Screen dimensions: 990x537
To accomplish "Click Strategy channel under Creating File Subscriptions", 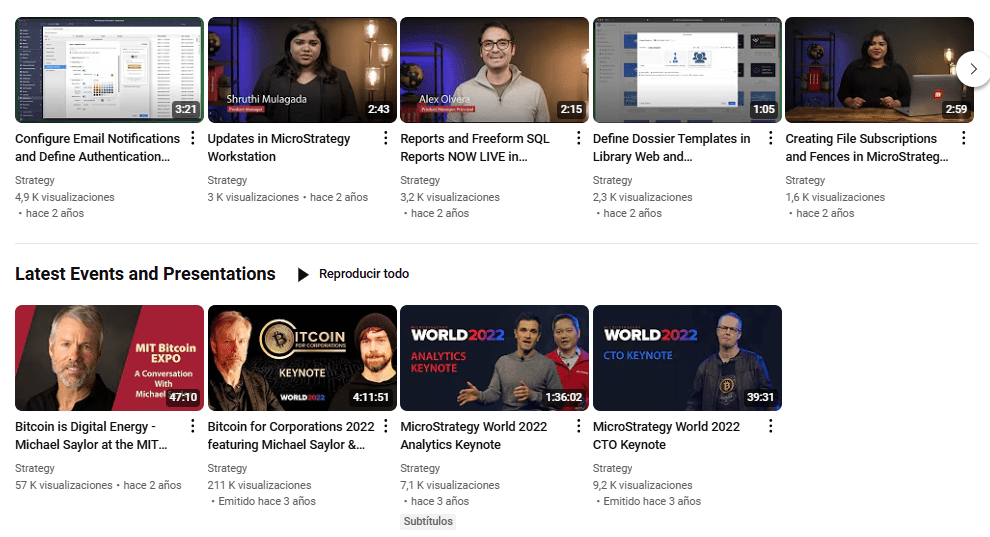I will click(x=805, y=180).
